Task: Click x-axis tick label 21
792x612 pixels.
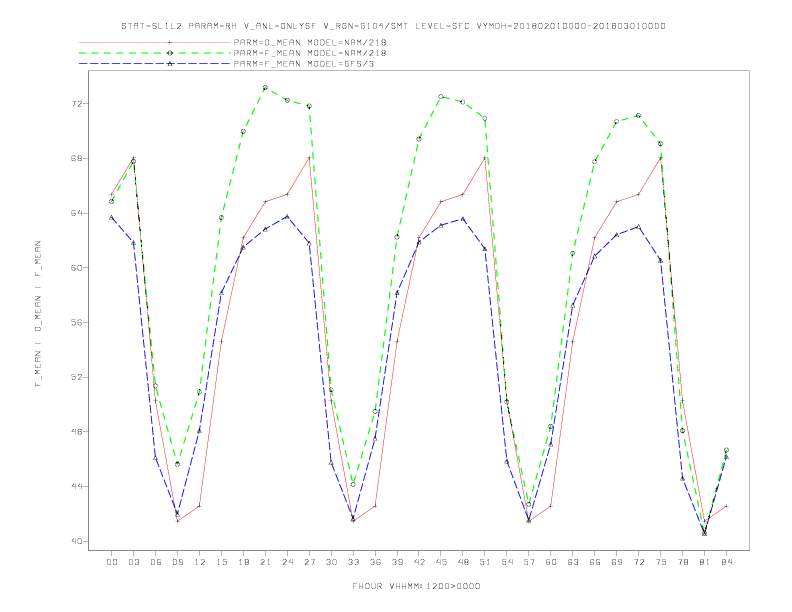Action: click(x=265, y=562)
